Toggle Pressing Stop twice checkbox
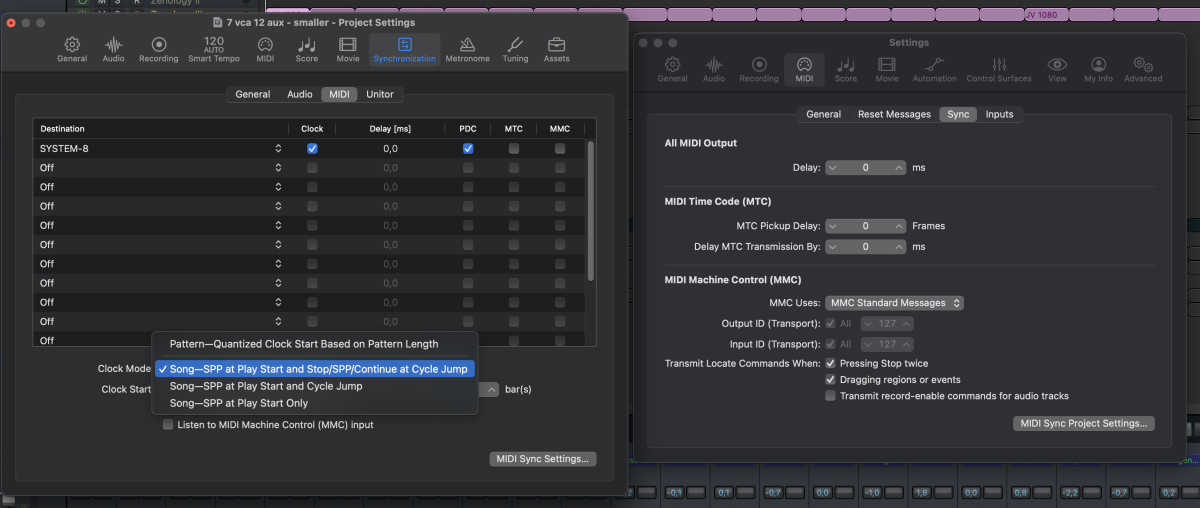This screenshot has height=508, width=1200. [x=830, y=363]
